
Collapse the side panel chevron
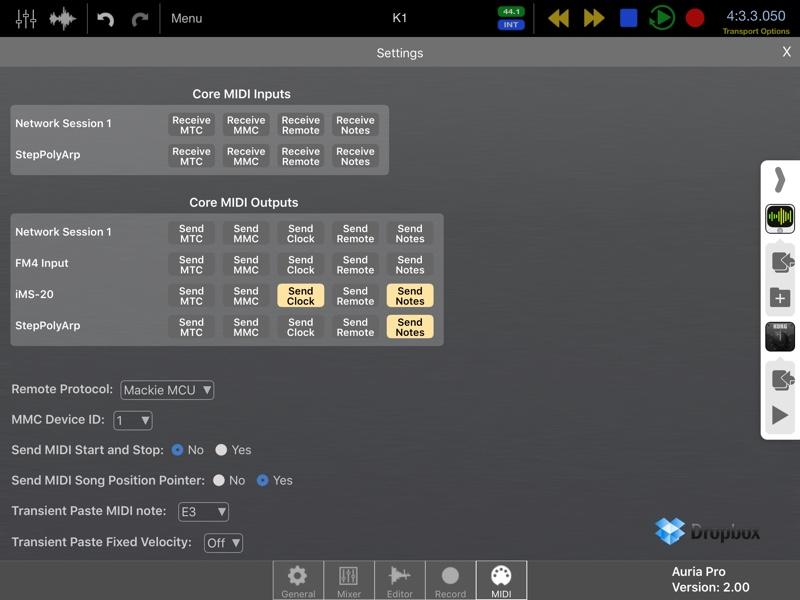point(779,180)
